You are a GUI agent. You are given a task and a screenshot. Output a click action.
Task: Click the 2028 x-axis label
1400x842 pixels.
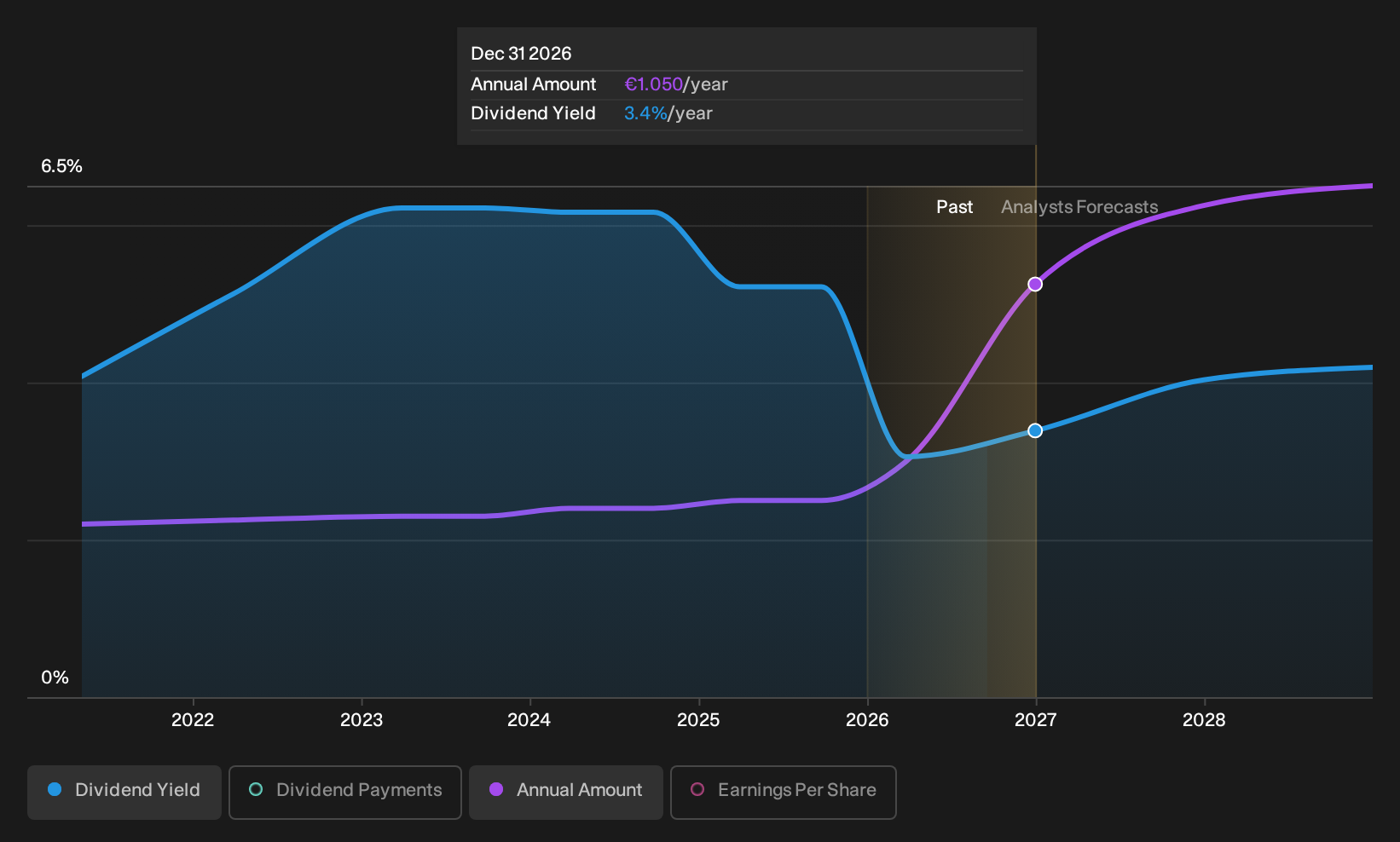1204,720
